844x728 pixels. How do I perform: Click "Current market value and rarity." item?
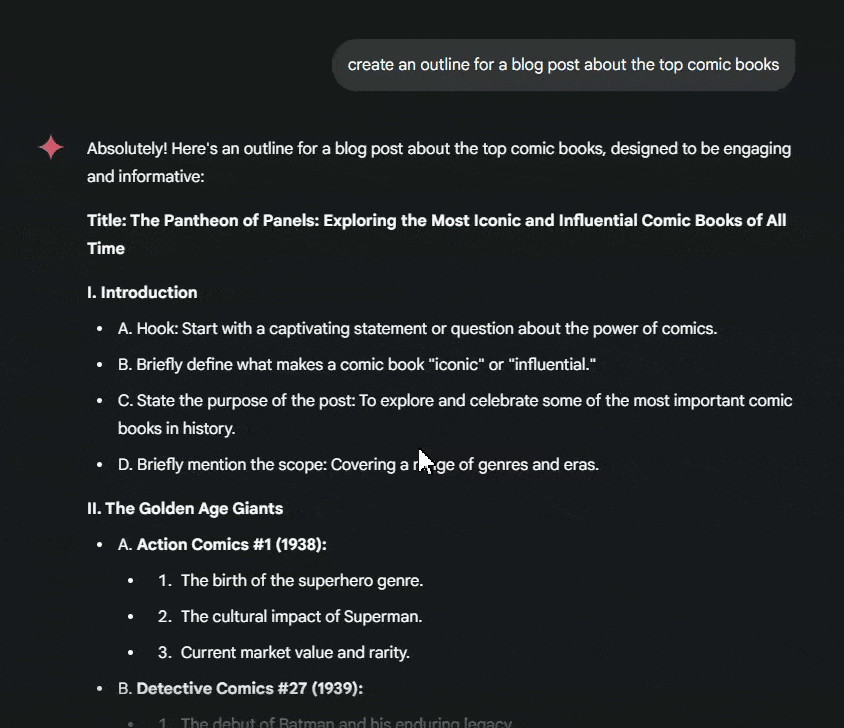[x=295, y=653]
